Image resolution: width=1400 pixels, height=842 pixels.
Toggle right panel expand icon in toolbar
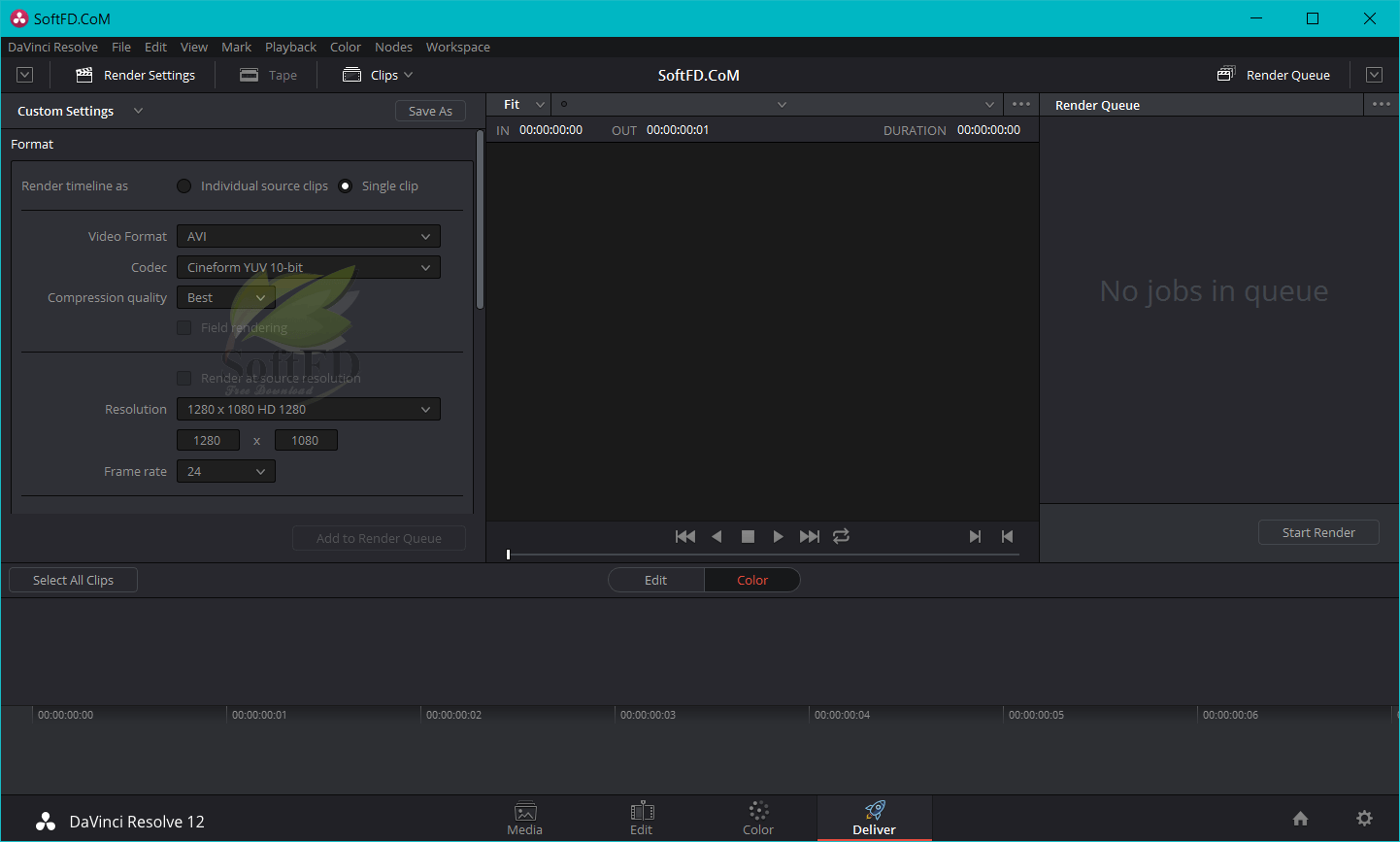1375,75
